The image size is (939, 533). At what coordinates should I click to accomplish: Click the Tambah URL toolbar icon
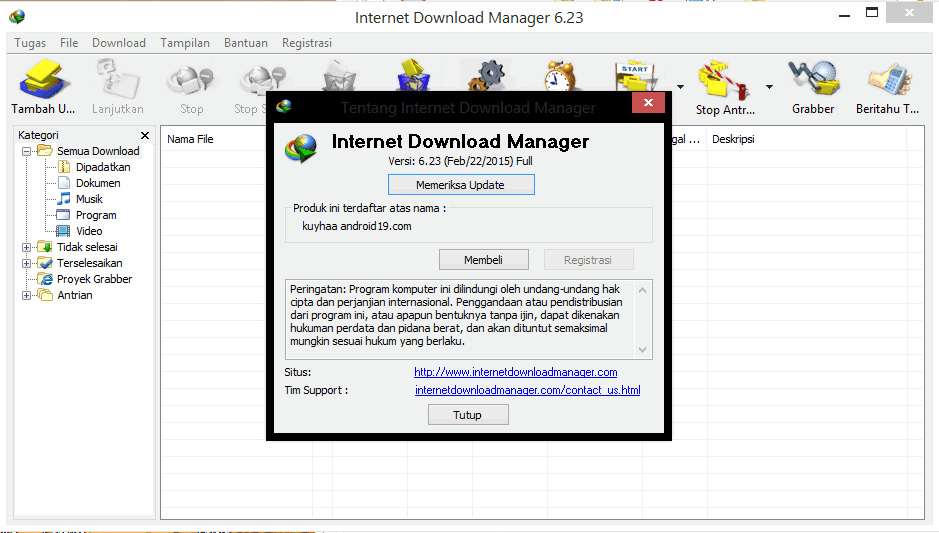43,79
